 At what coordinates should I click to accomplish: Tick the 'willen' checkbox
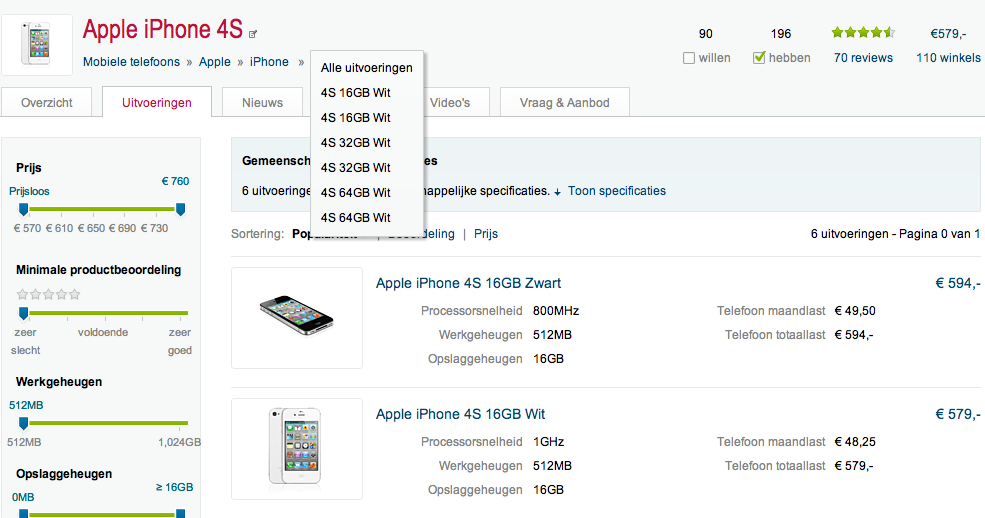(689, 58)
